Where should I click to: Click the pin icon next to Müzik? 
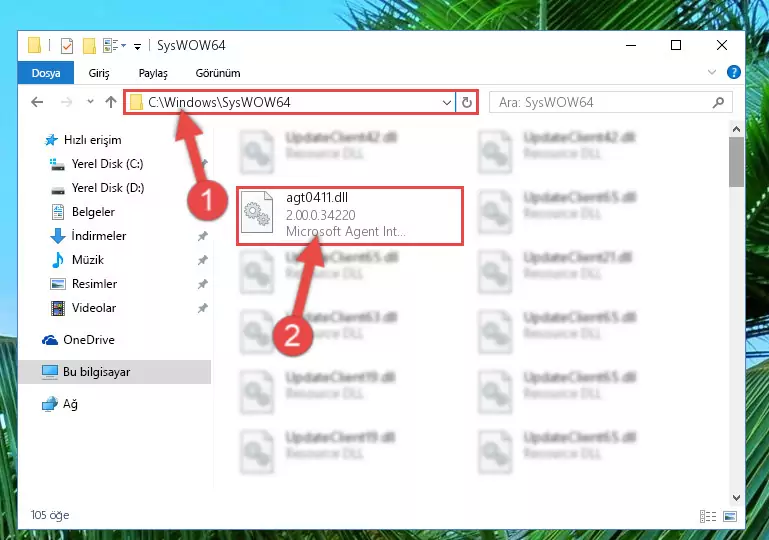202,260
